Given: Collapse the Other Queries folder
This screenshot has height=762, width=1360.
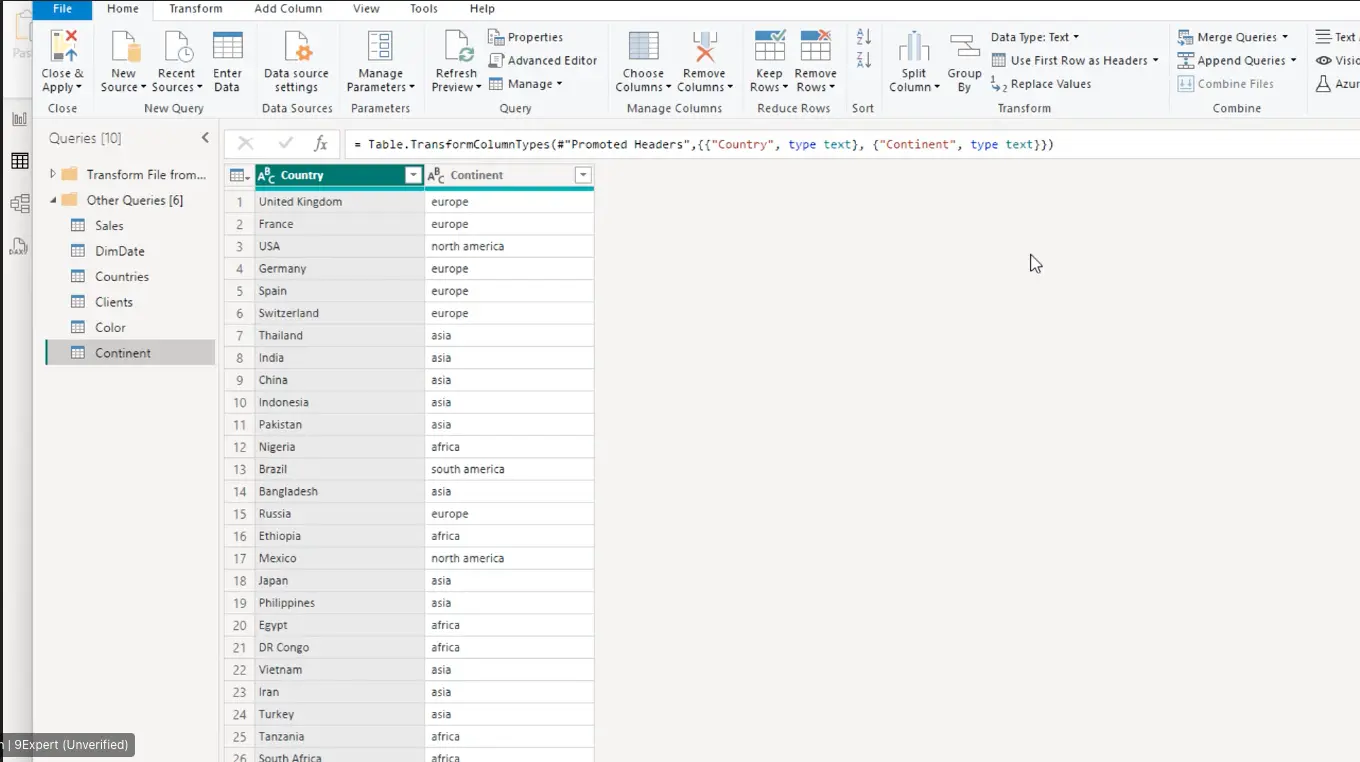Looking at the screenshot, I should pyautogui.click(x=53, y=200).
